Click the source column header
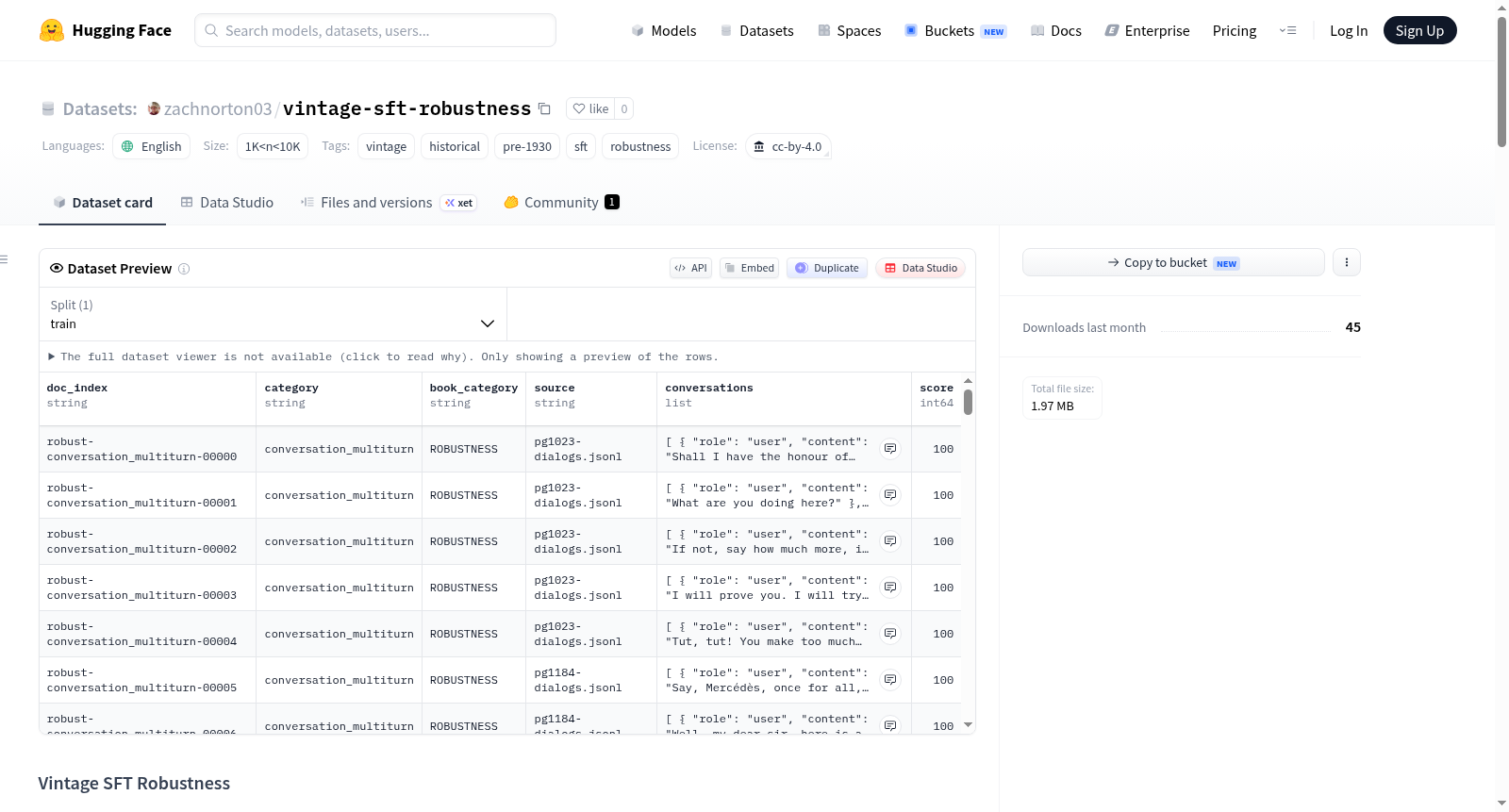 tap(591, 396)
